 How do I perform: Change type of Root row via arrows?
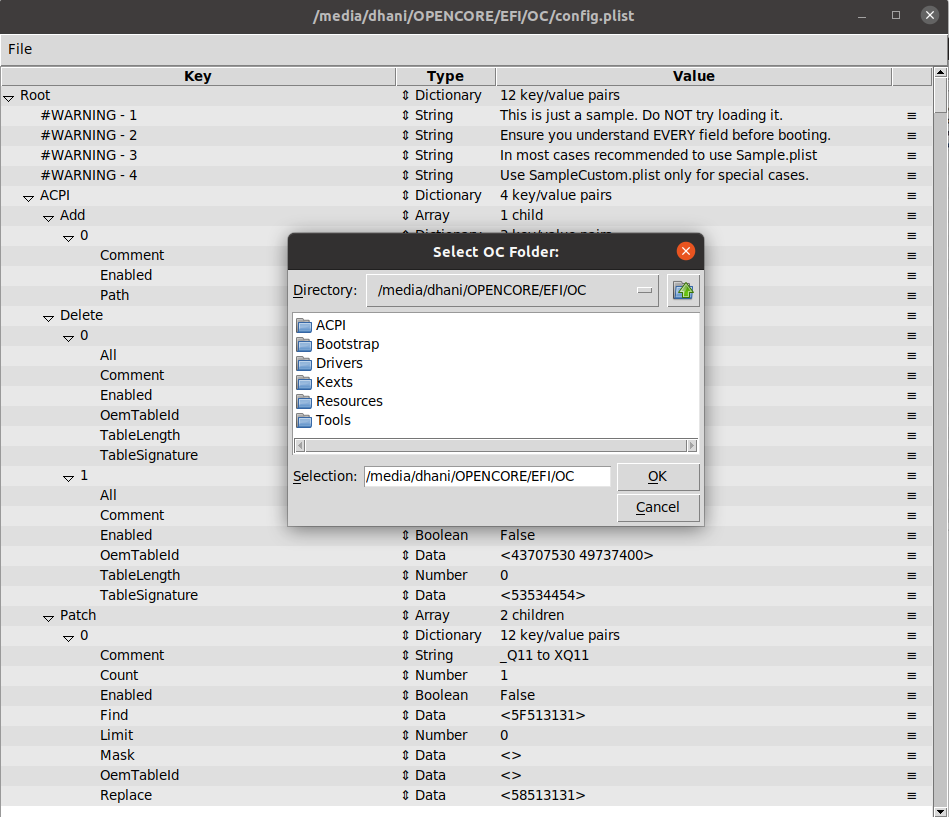tap(406, 95)
